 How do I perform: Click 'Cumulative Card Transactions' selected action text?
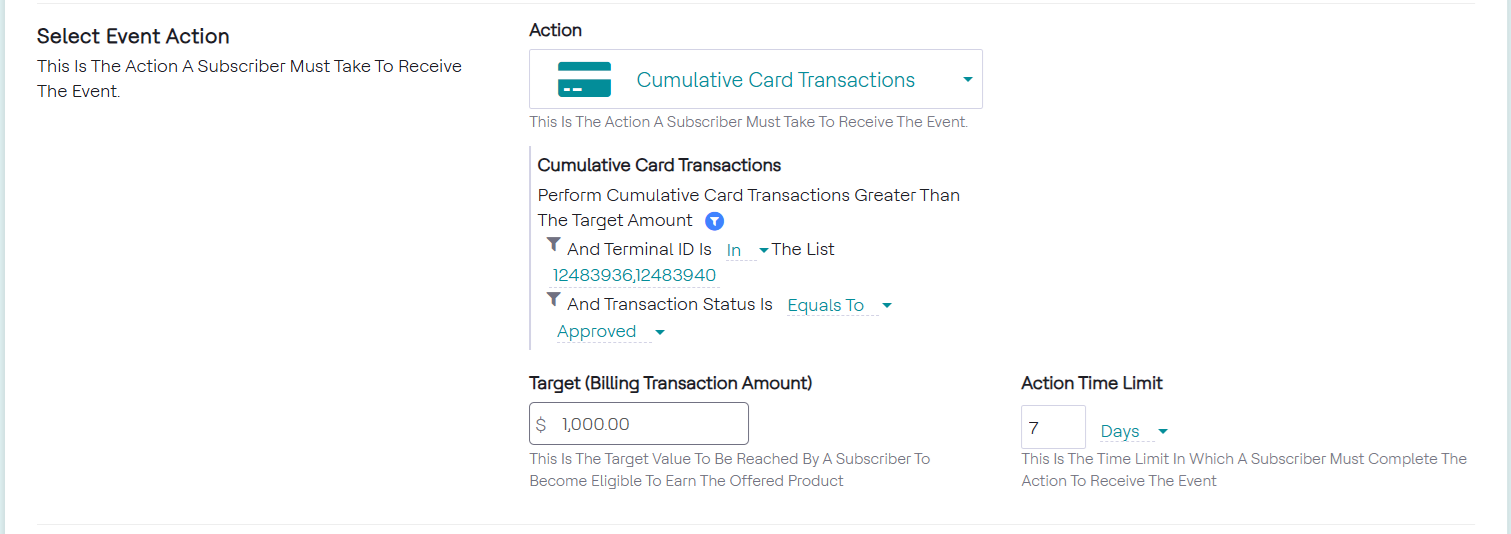coord(775,80)
